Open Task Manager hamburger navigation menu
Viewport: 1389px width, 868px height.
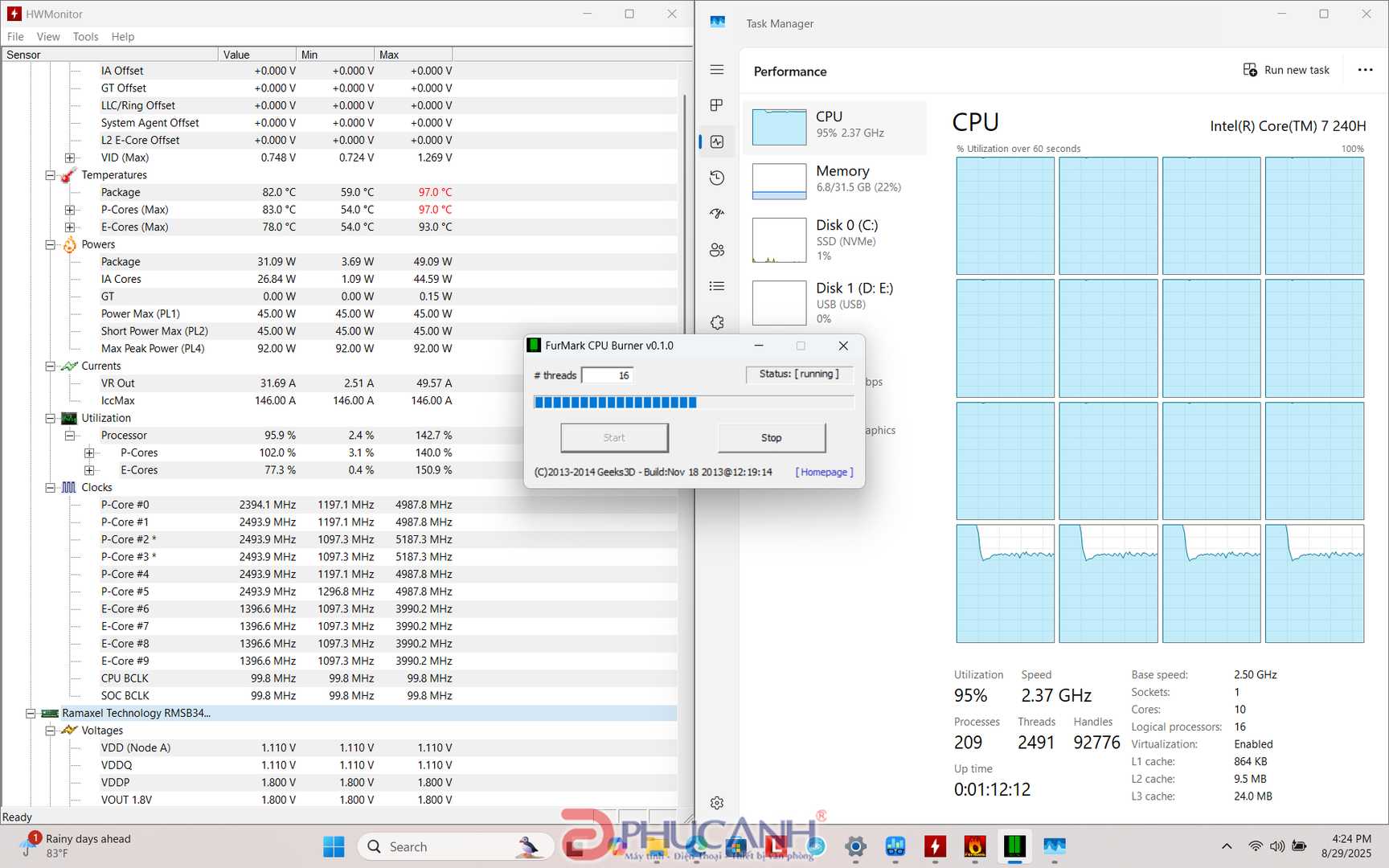coord(717,70)
